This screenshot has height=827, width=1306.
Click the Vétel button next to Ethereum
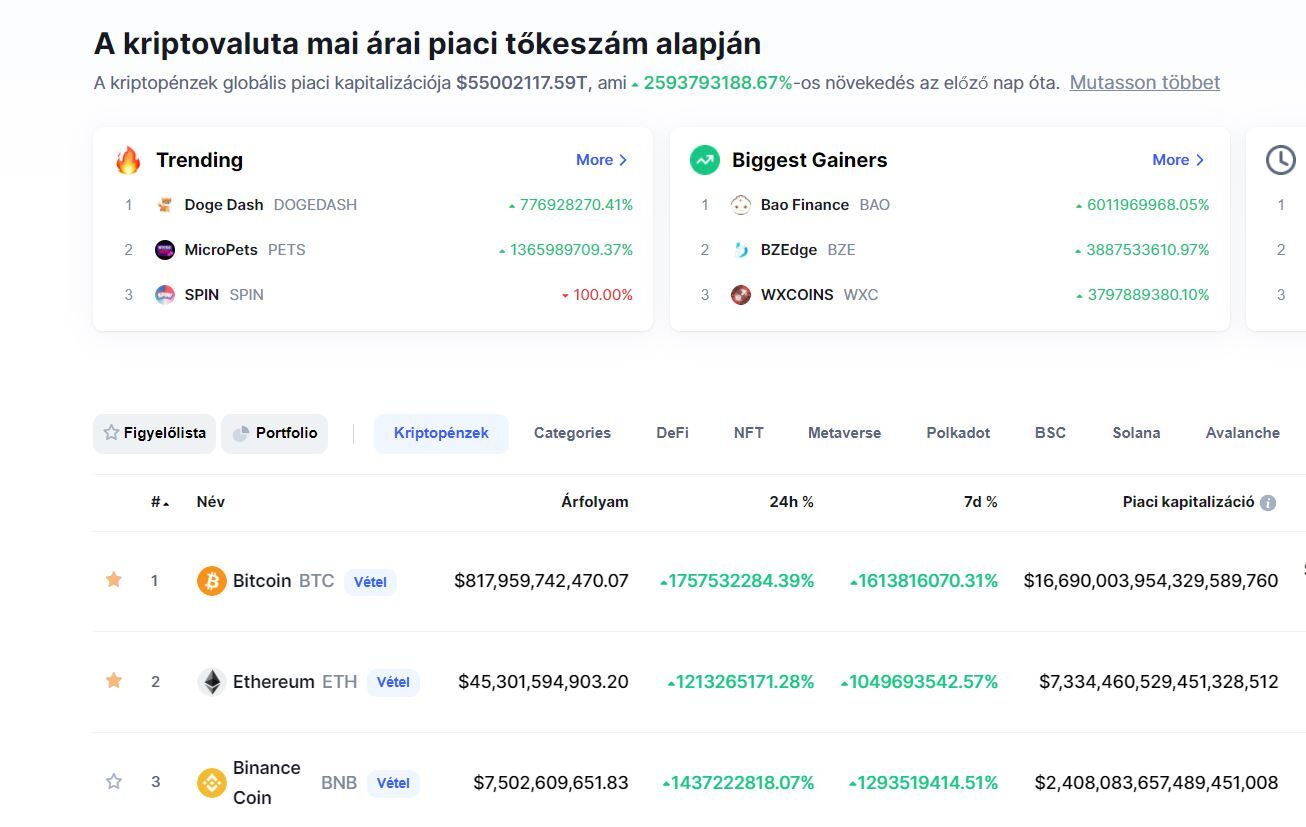coord(393,683)
